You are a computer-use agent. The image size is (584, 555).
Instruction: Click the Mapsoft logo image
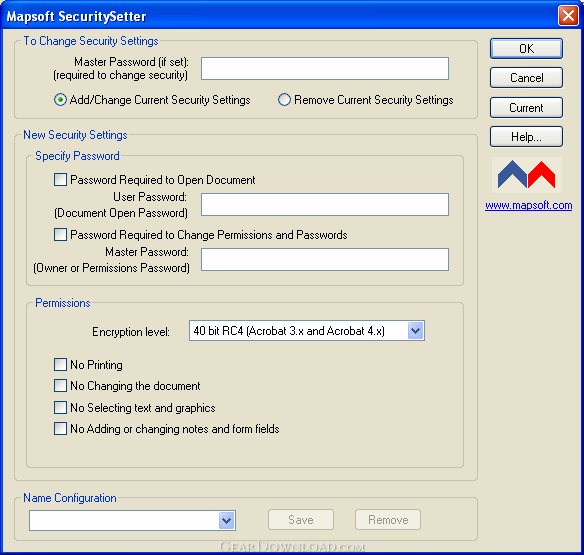(x=527, y=175)
